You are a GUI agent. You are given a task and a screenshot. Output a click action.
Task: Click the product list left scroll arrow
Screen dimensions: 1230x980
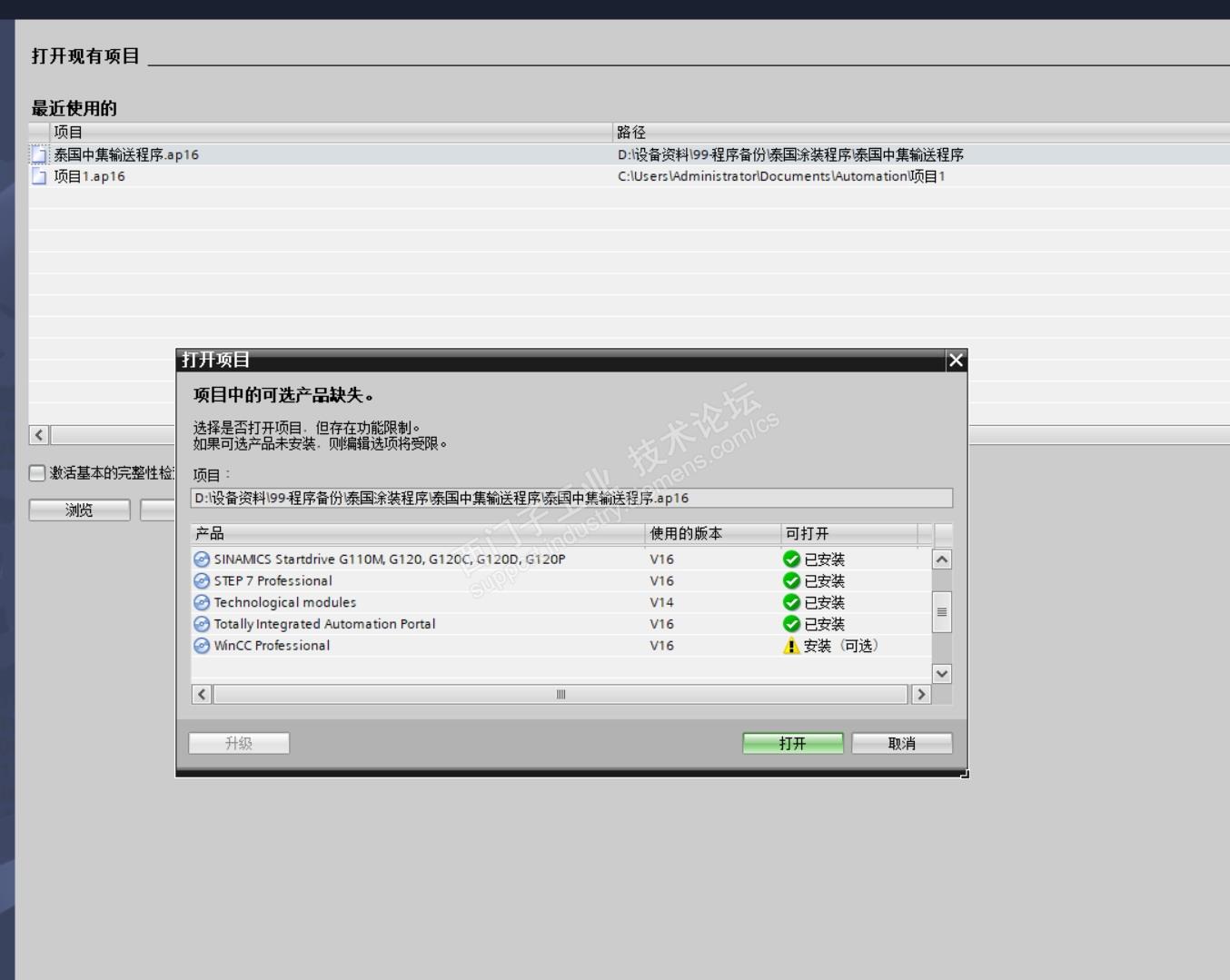coord(202,695)
